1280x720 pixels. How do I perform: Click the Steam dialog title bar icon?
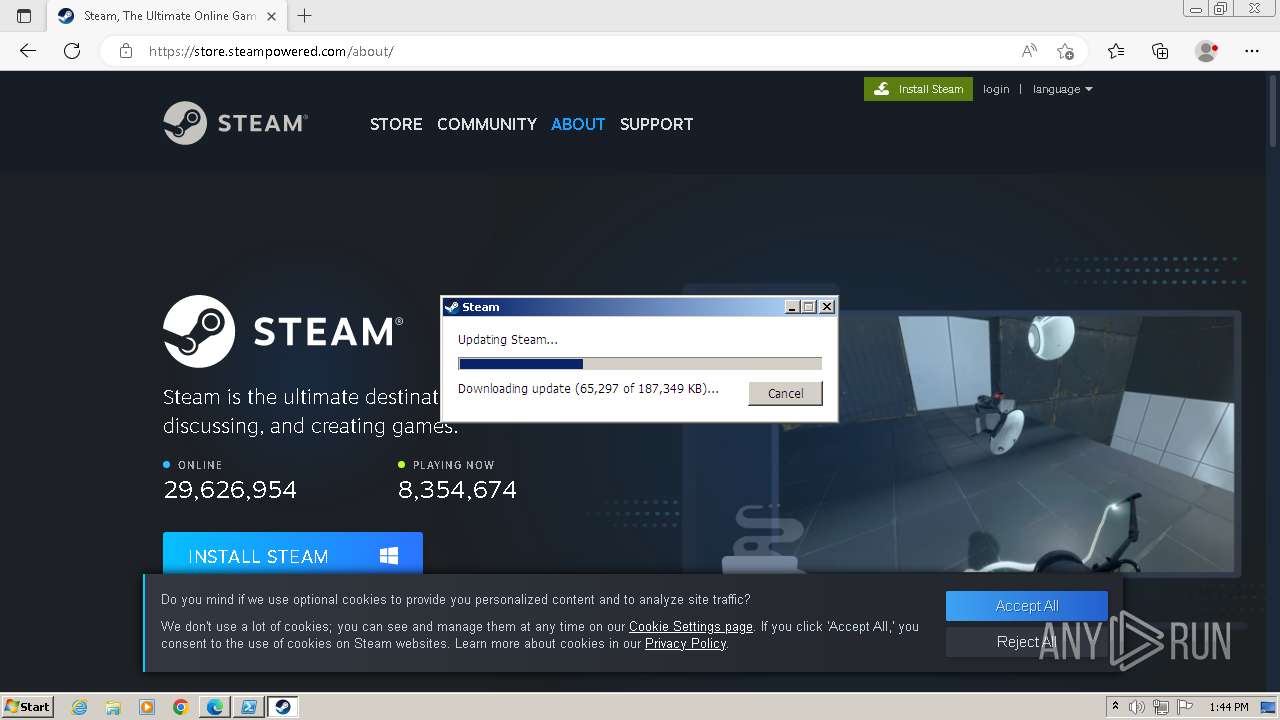click(452, 307)
